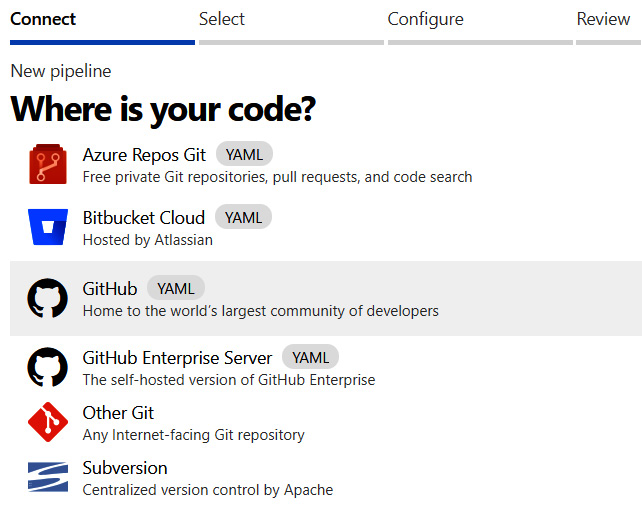Click 'The self-hosted version of GitHub Enterprise' text
This screenshot has width=642, height=511.
(x=229, y=380)
